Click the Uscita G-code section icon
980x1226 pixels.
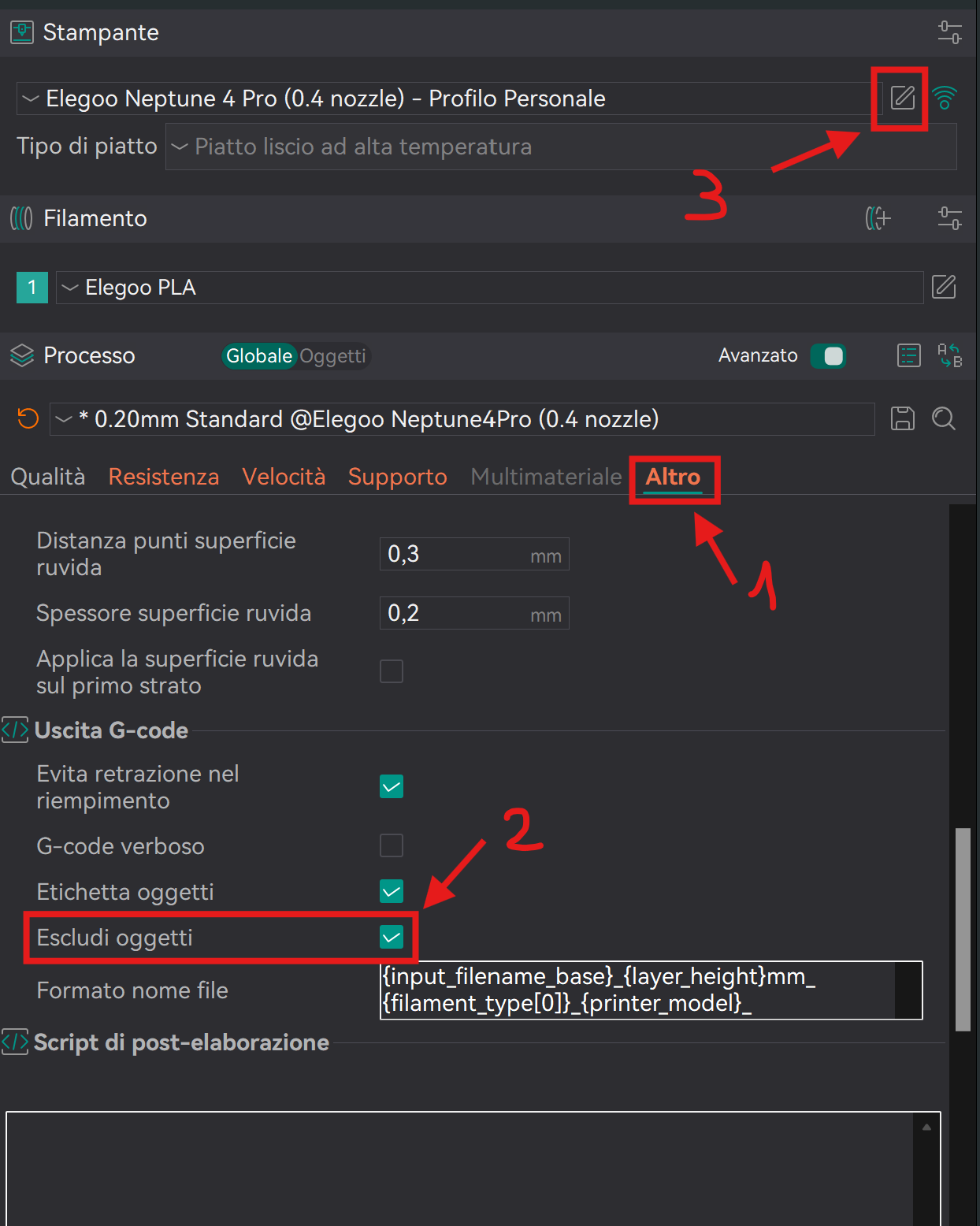click(x=15, y=730)
